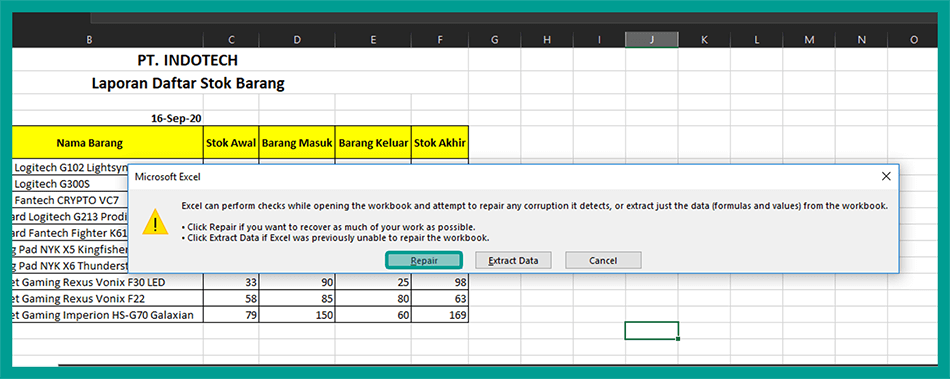Select the Rexus Vonix F22 cell
Screen dimensions: 950x379
pyautogui.click(x=107, y=298)
